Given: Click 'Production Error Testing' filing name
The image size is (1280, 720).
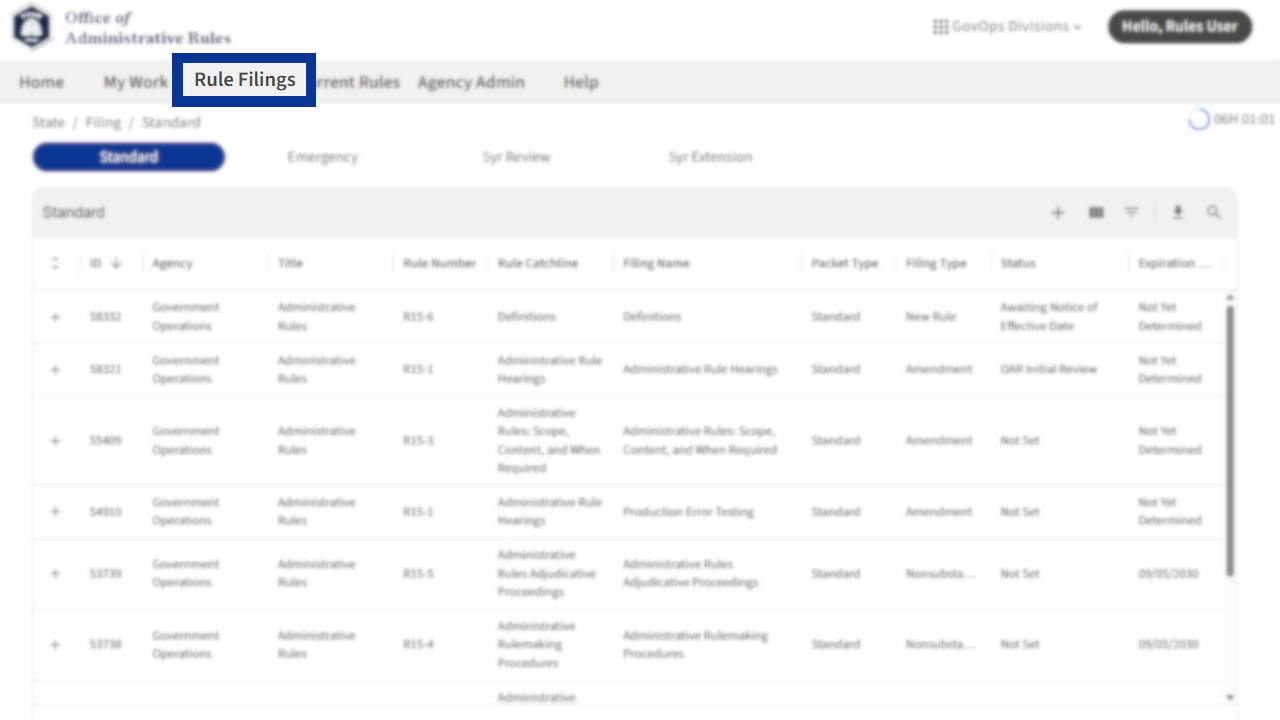Looking at the screenshot, I should tap(688, 511).
